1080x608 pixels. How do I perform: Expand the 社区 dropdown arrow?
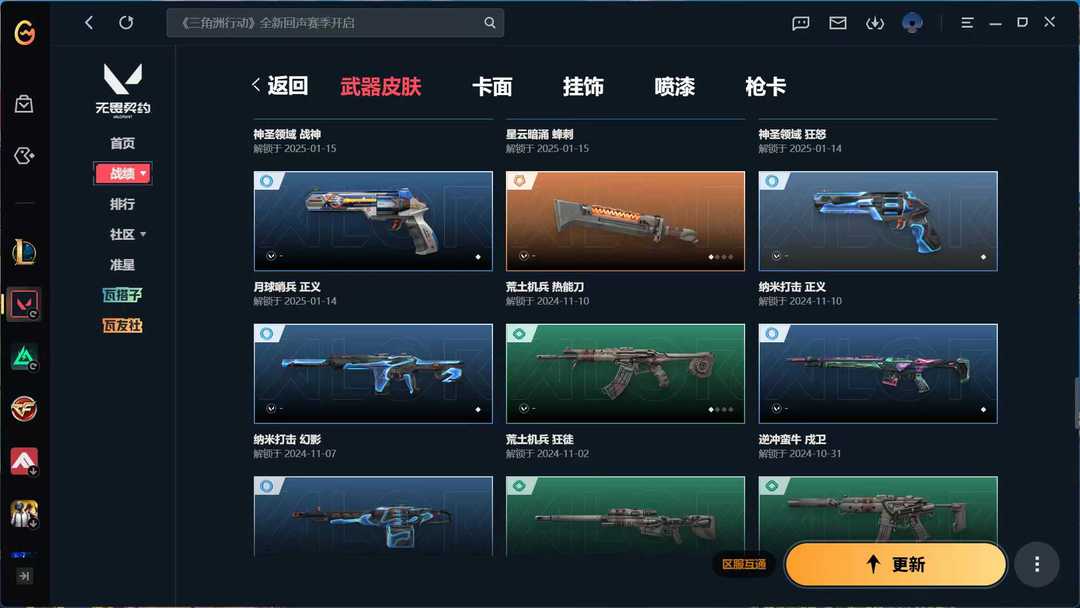pos(143,234)
